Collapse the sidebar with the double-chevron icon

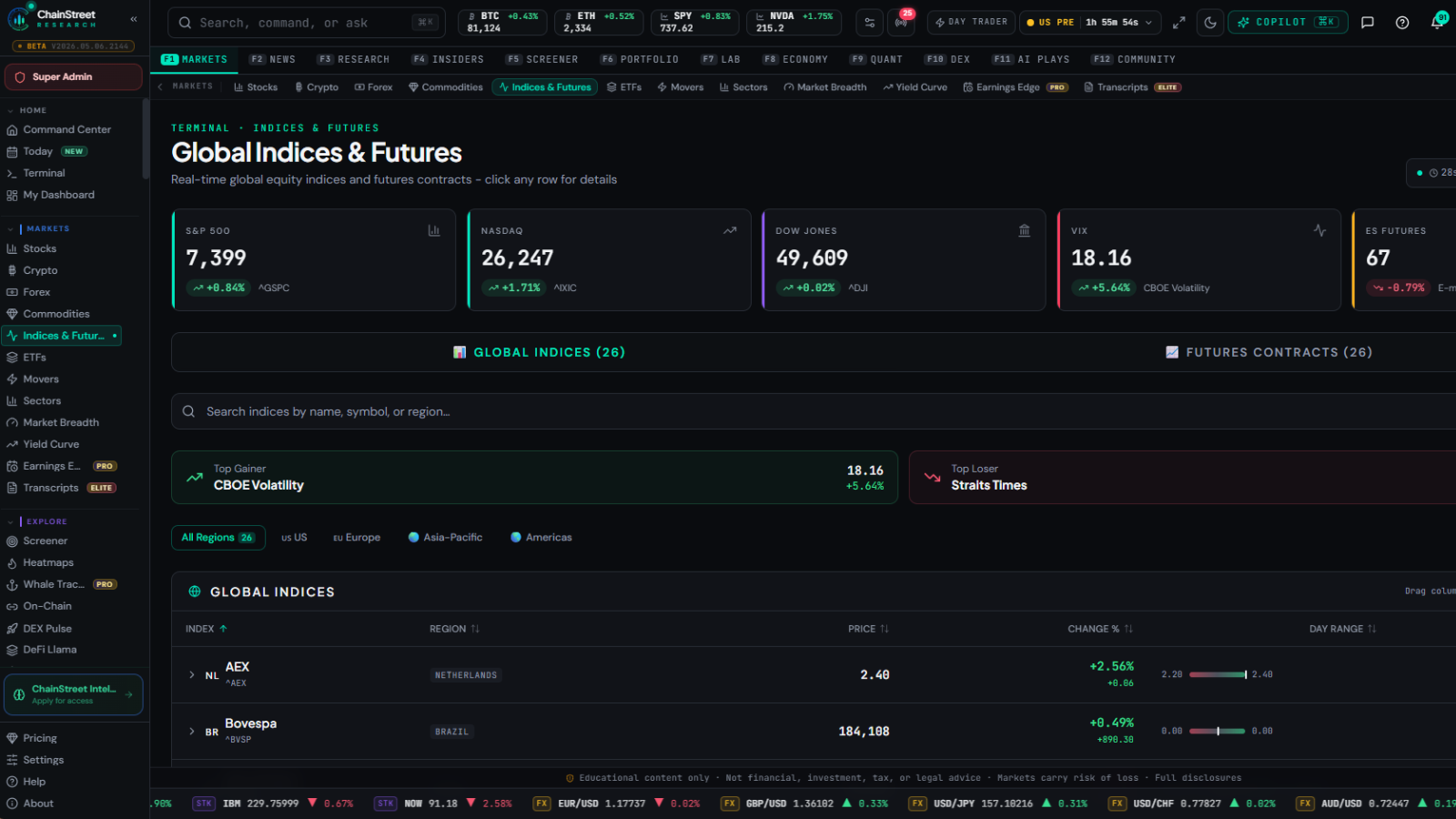coord(134,19)
